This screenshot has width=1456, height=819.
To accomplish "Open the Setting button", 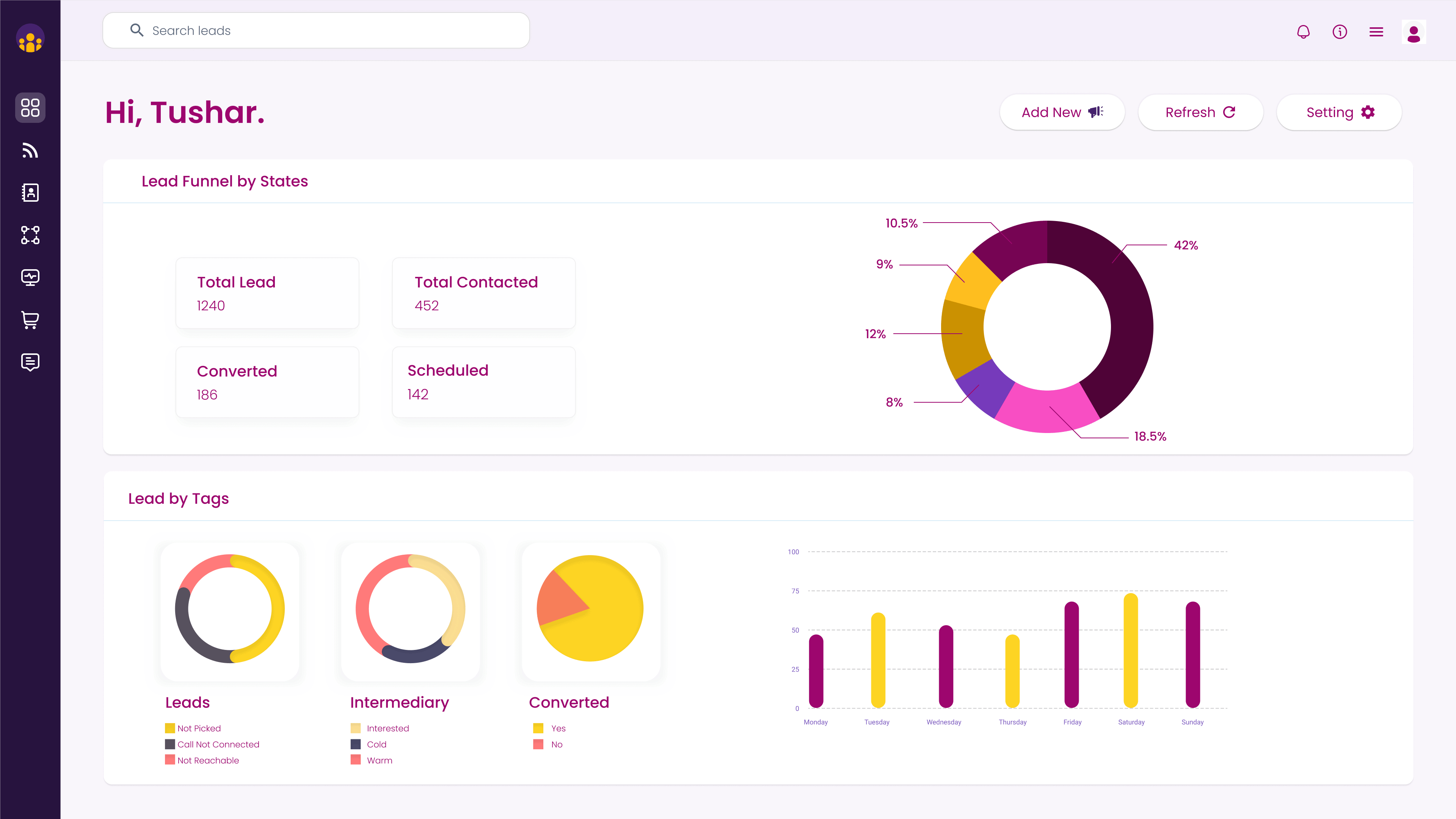I will point(1339,113).
